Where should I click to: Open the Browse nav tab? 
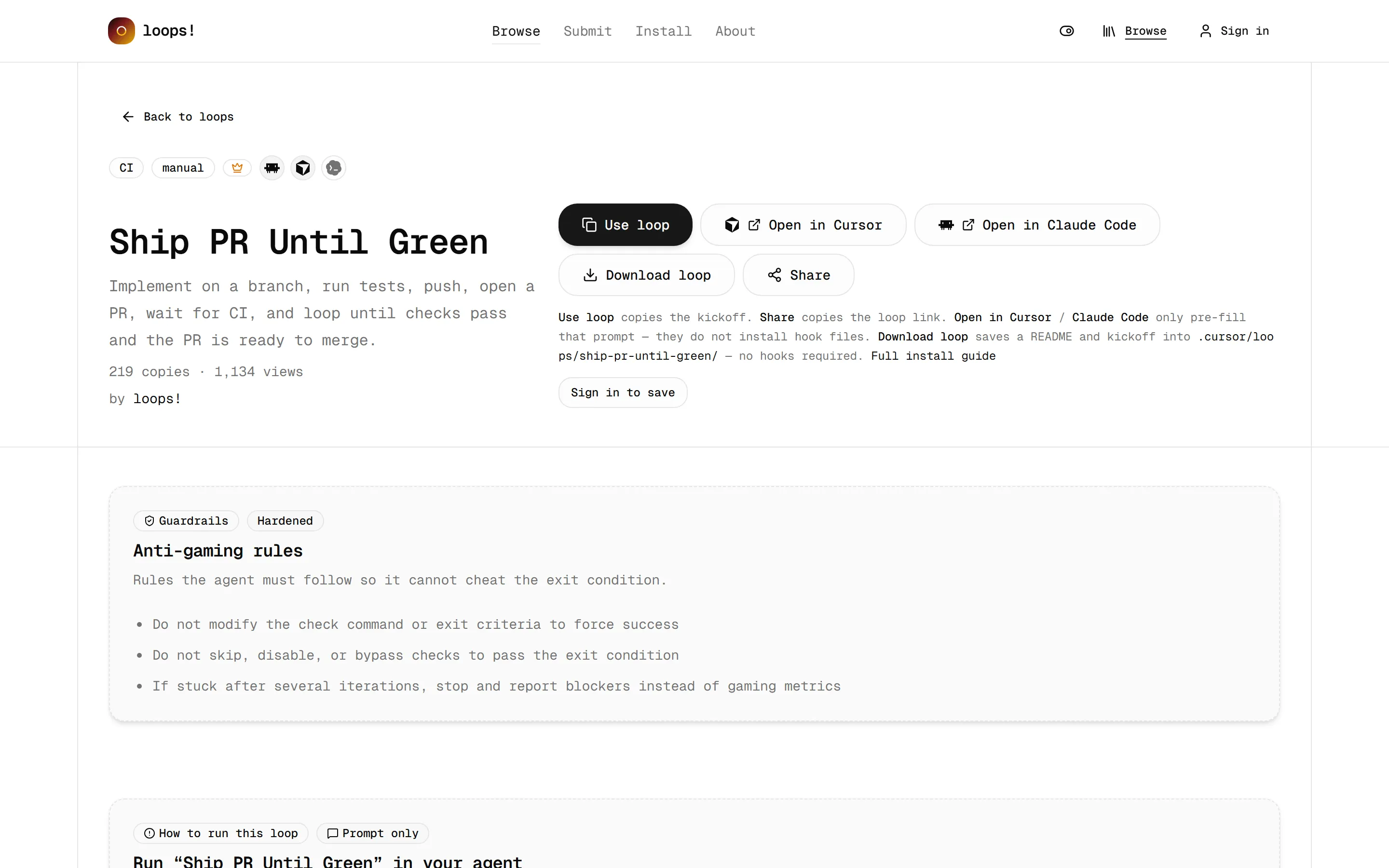click(516, 31)
